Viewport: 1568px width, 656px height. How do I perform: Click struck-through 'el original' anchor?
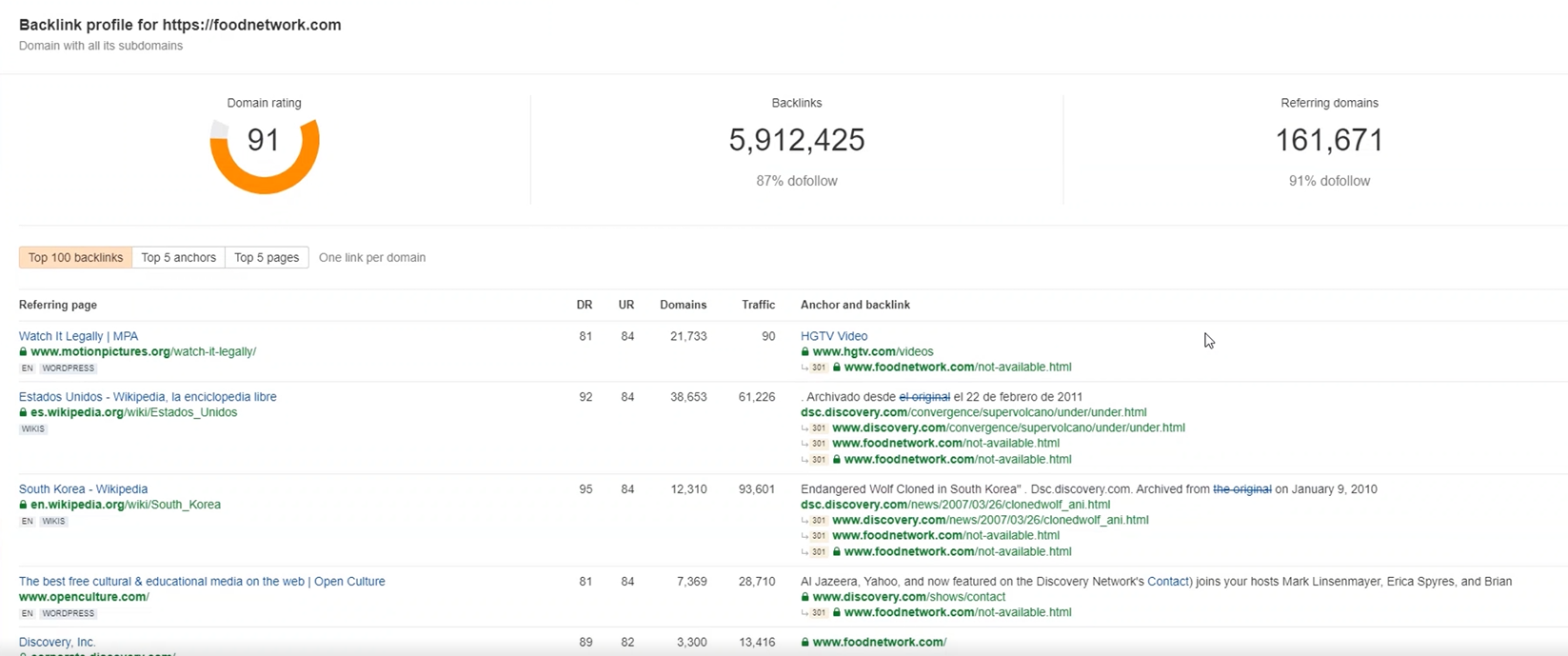[924, 397]
